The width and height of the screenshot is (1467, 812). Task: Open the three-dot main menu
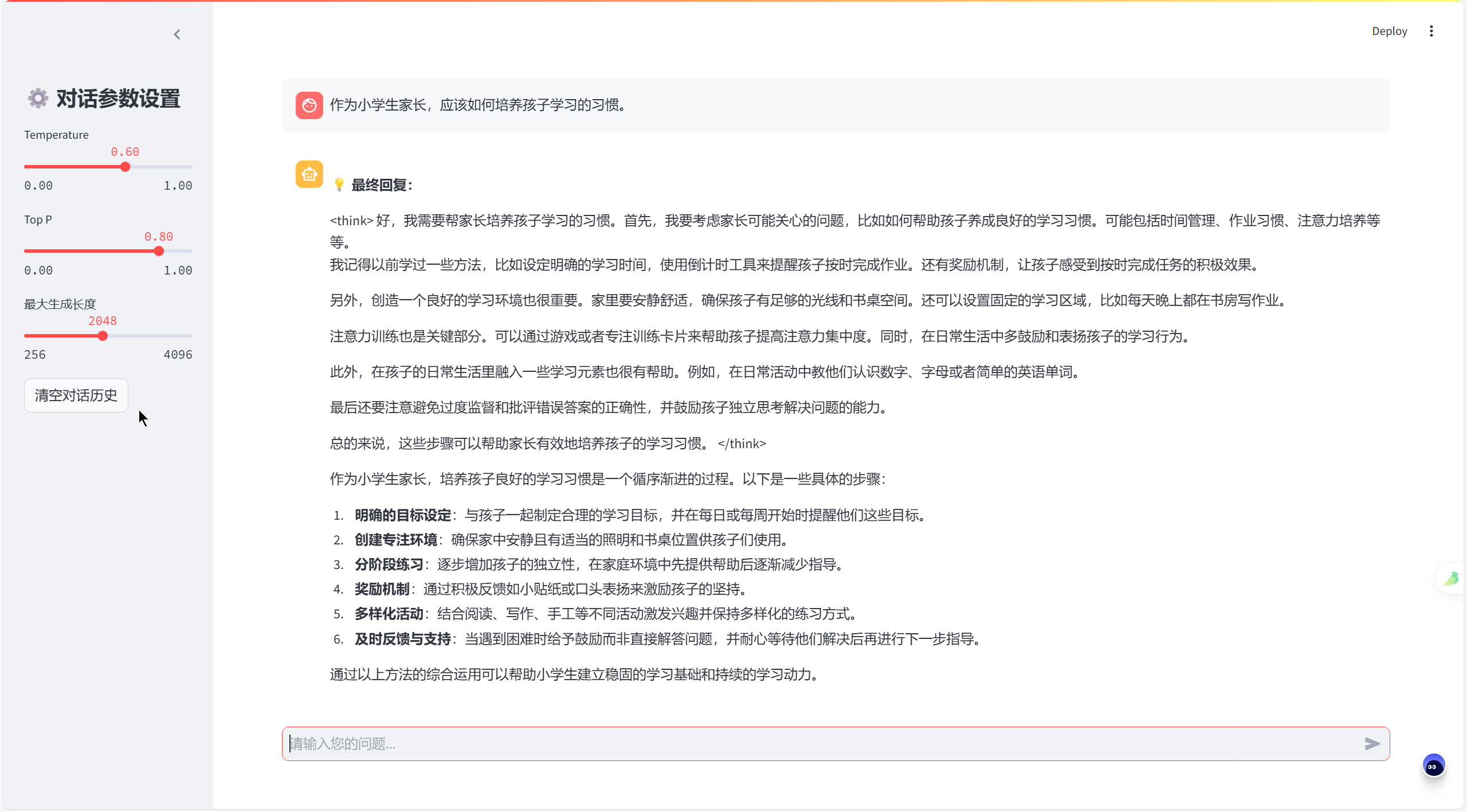point(1431,31)
